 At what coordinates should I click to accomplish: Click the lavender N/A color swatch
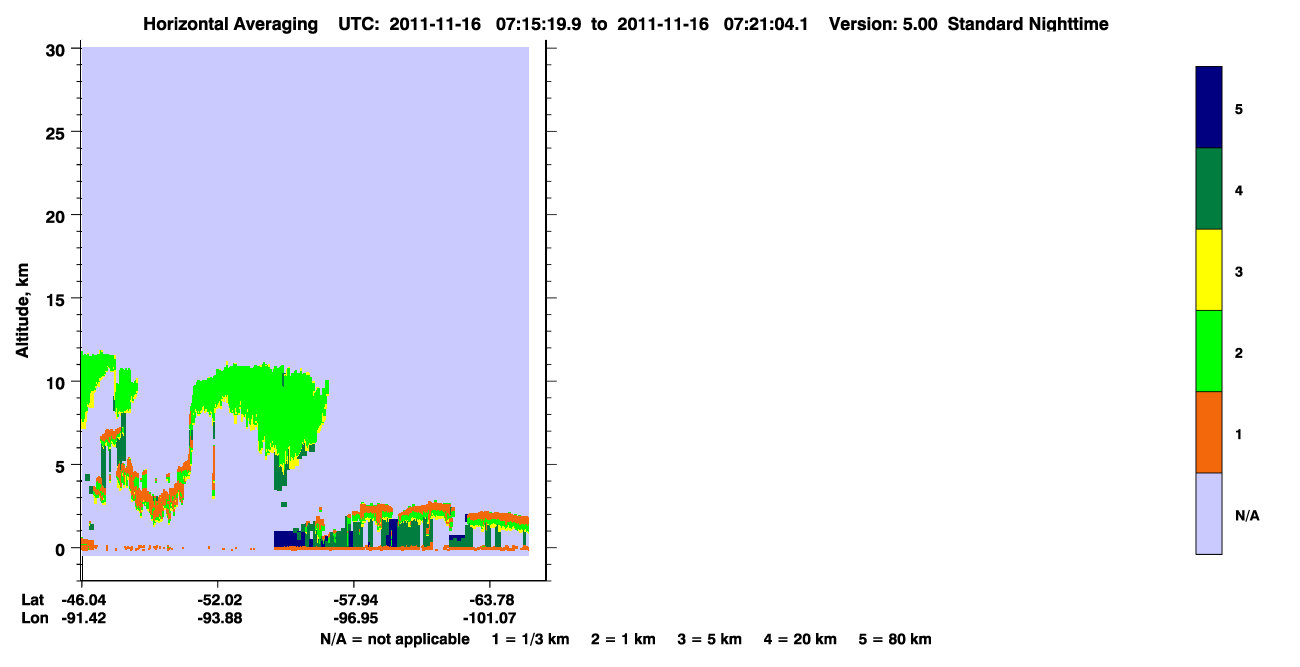tap(1209, 513)
